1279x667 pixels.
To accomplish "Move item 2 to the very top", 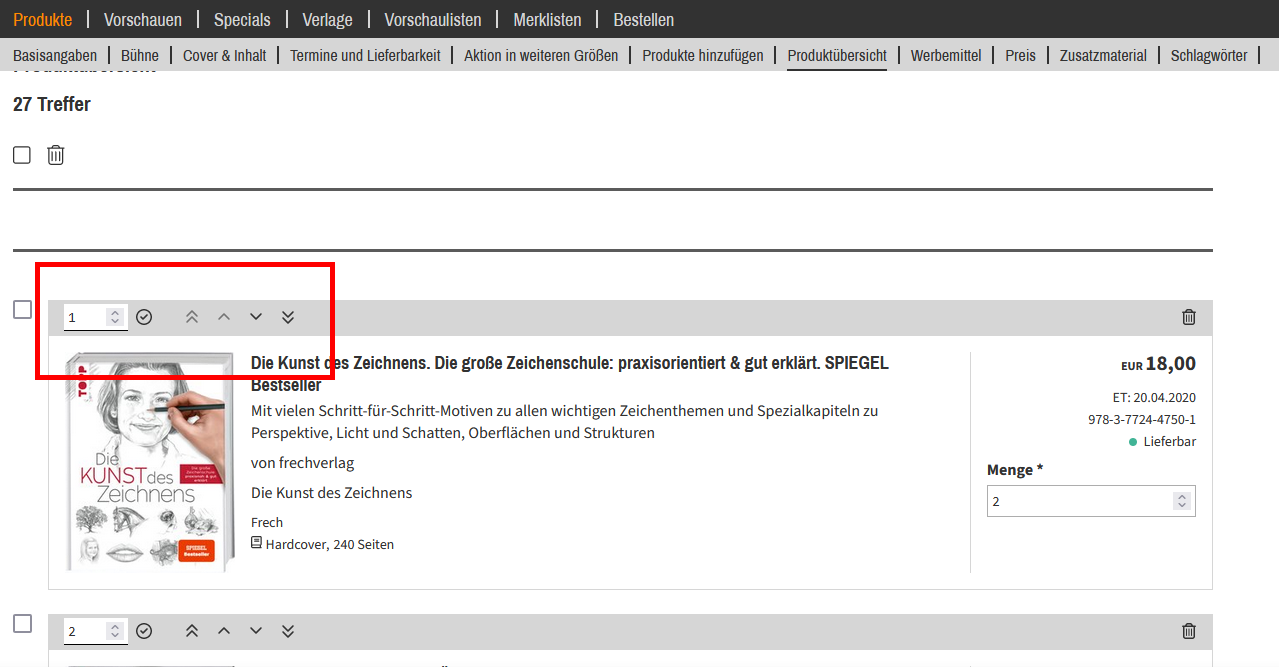I will [192, 631].
